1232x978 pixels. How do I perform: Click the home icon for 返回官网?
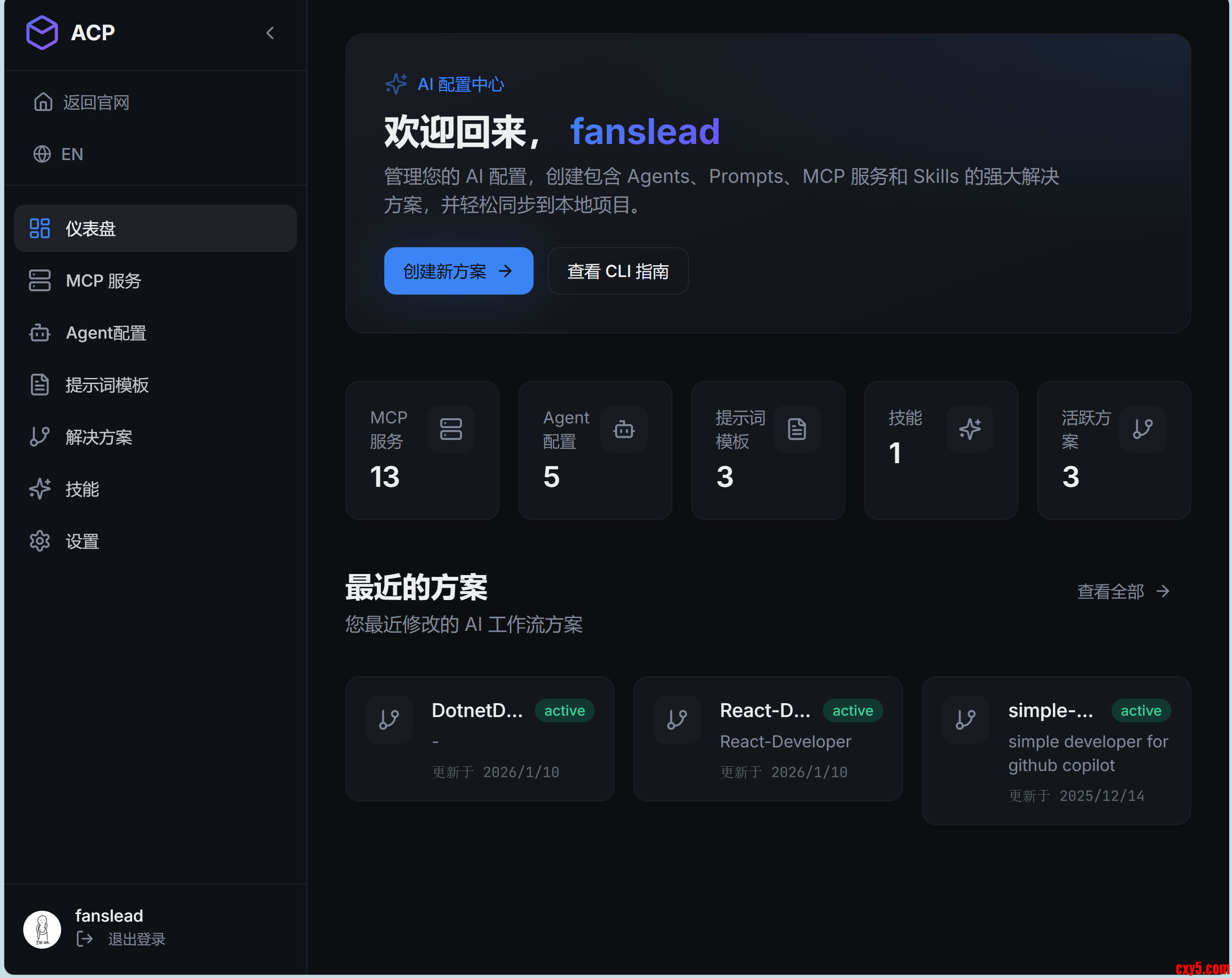click(x=44, y=102)
